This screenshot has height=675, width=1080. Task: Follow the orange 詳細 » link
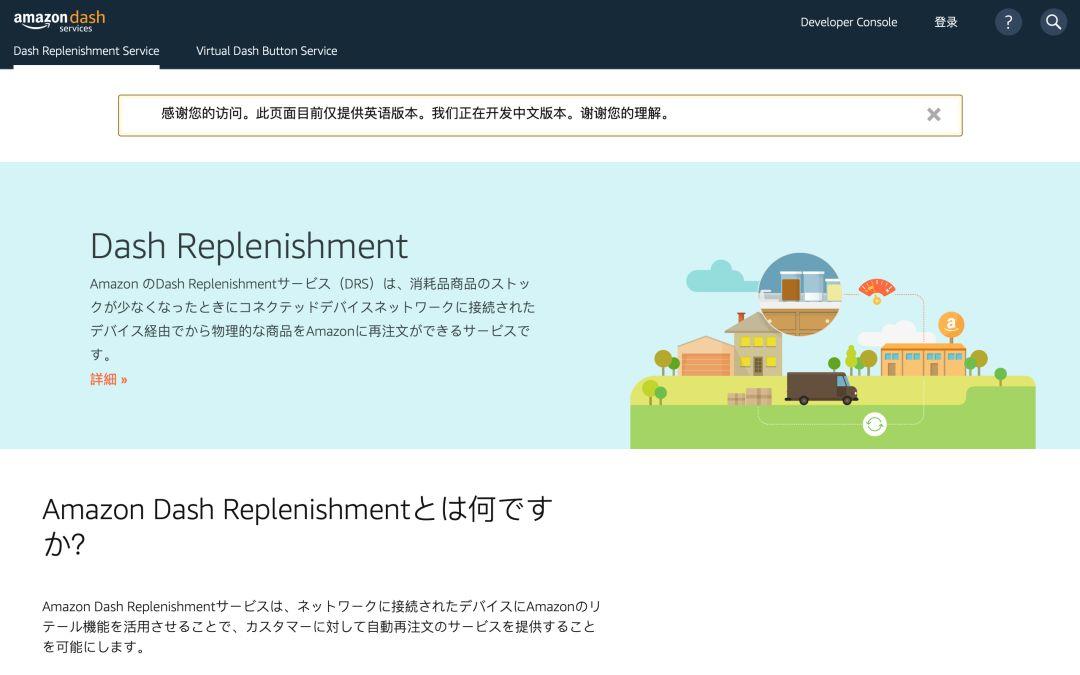109,380
